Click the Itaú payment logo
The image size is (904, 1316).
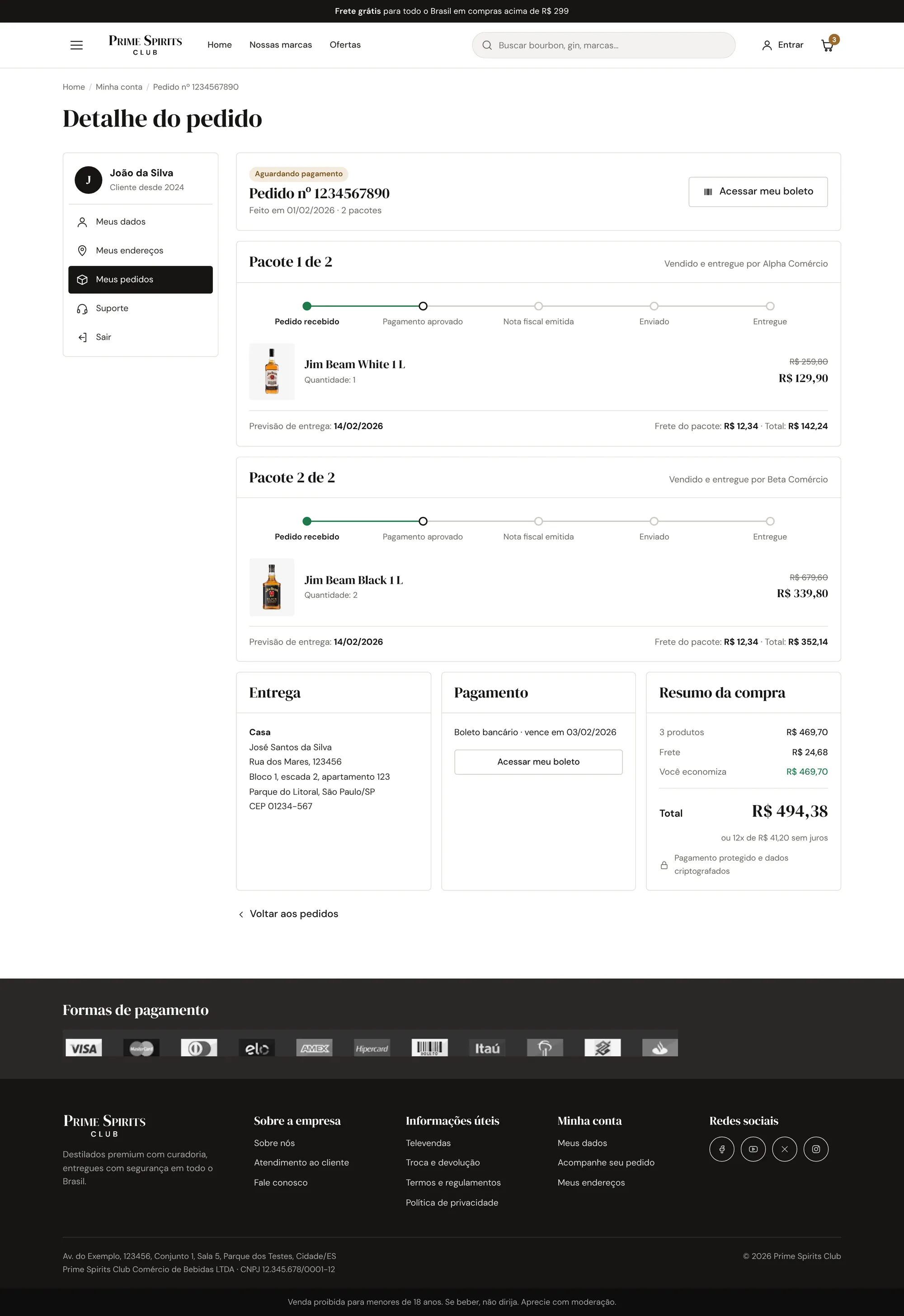pos(487,1048)
